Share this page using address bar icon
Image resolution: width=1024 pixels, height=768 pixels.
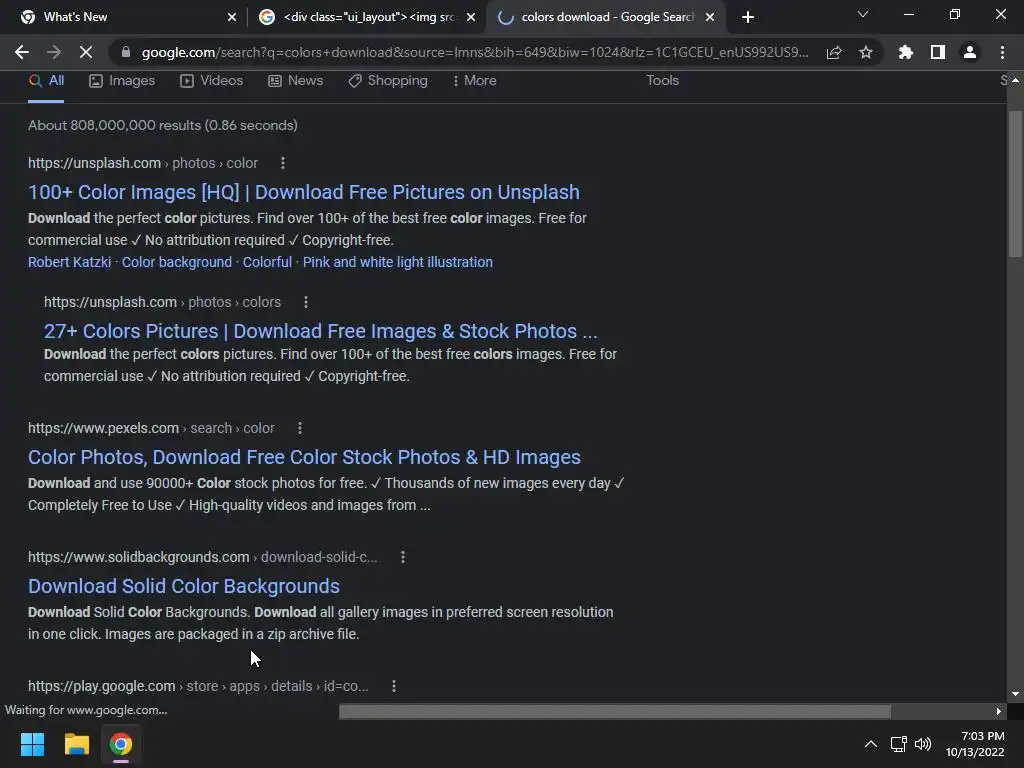pos(834,52)
